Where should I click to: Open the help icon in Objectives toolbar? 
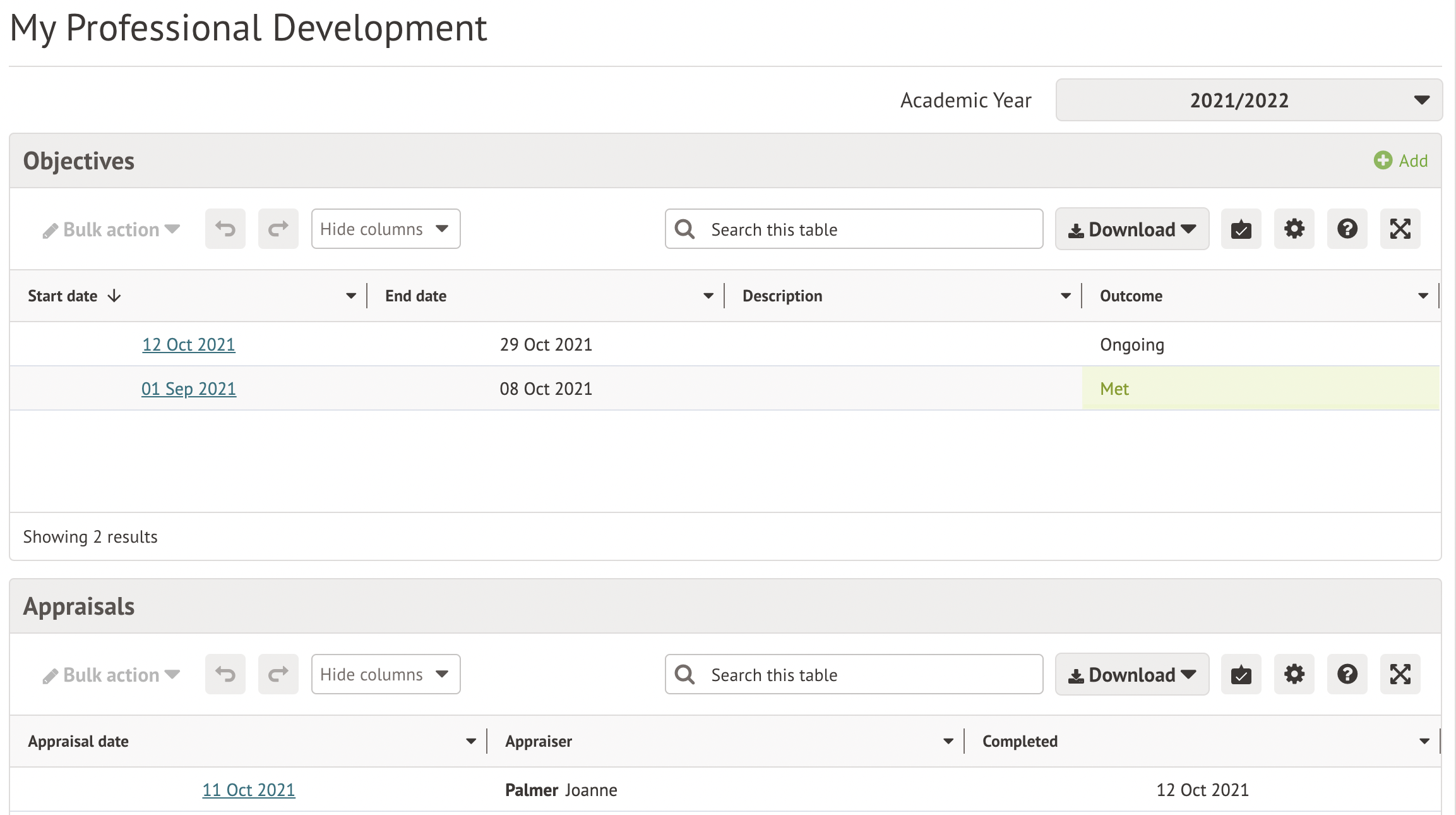coord(1347,229)
